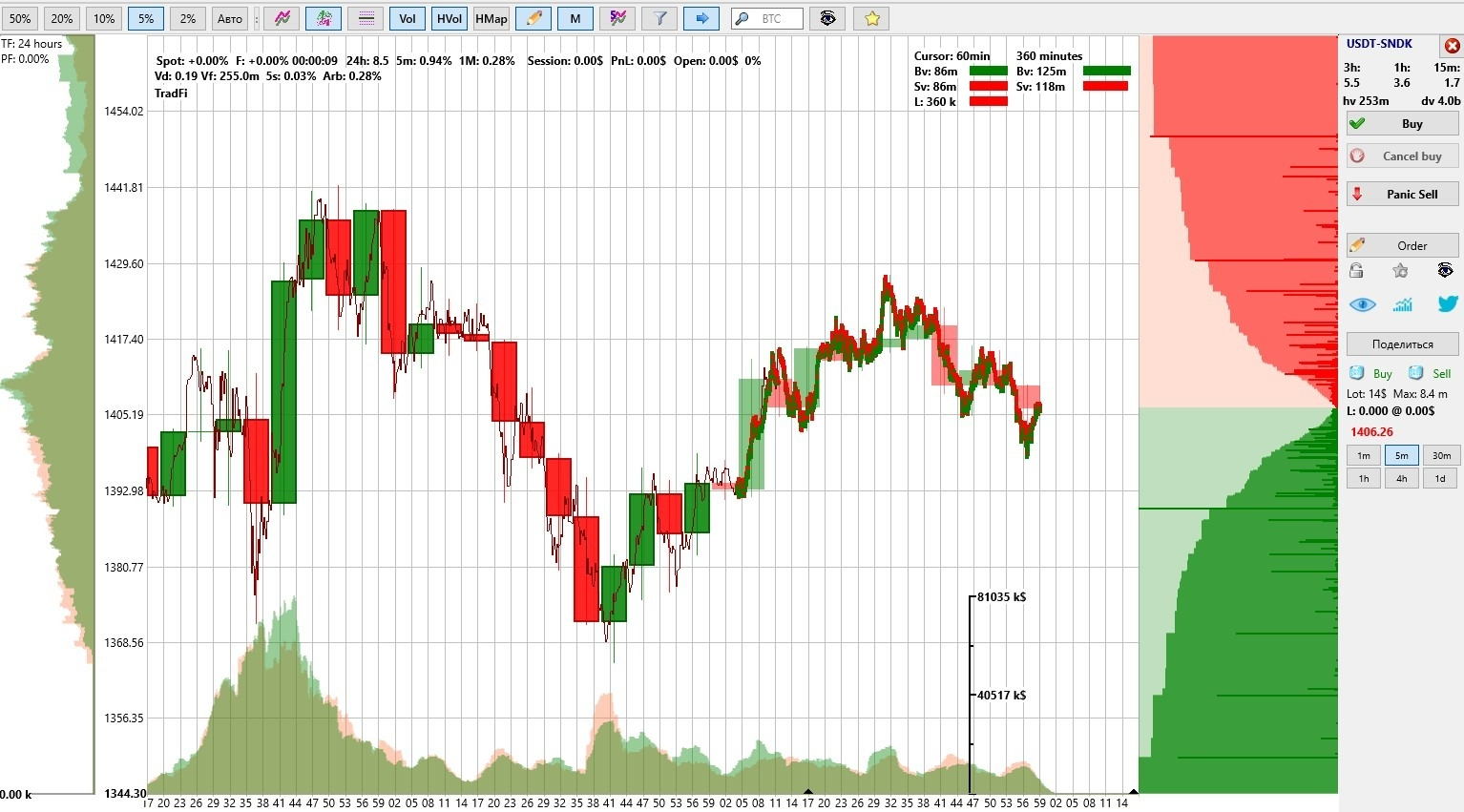Click the red L: 360 k swatch
Viewport: 1464px width, 812px height.
[989, 101]
